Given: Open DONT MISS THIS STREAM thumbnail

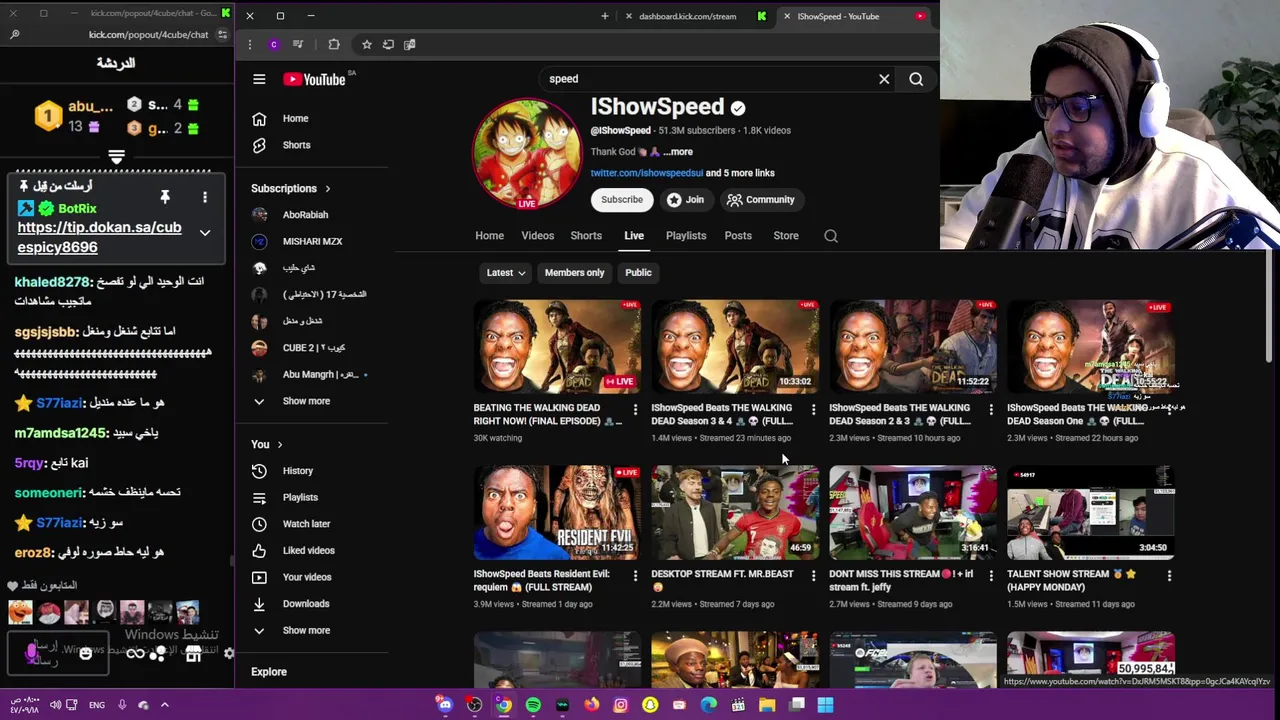Looking at the screenshot, I should 913,513.
